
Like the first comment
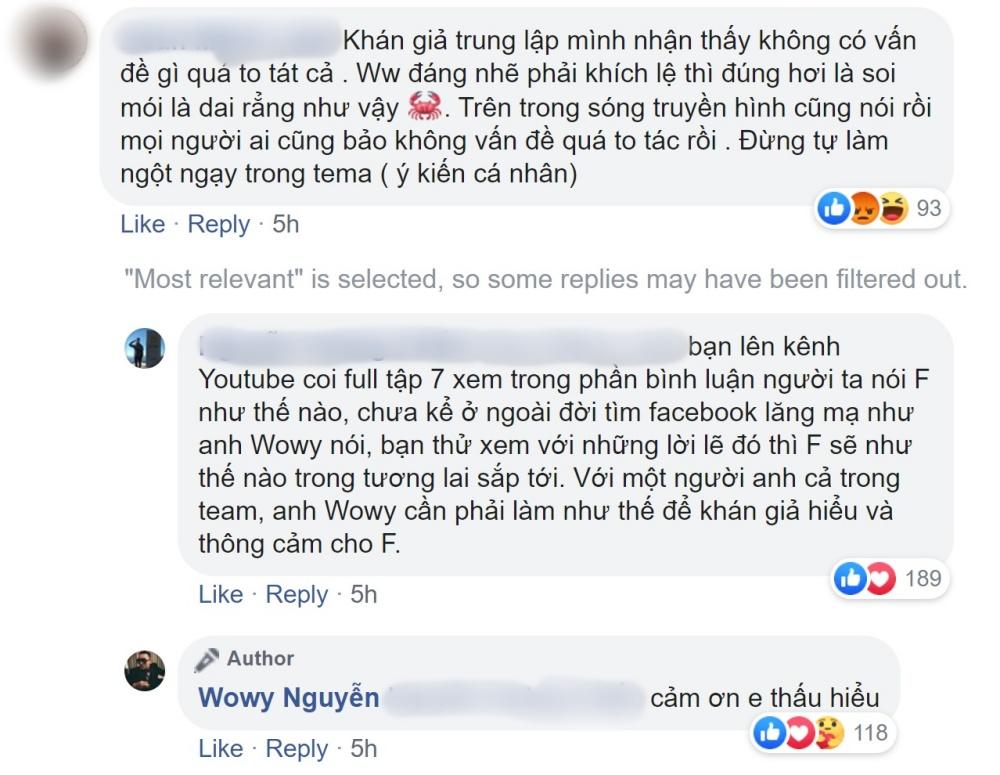(143, 224)
